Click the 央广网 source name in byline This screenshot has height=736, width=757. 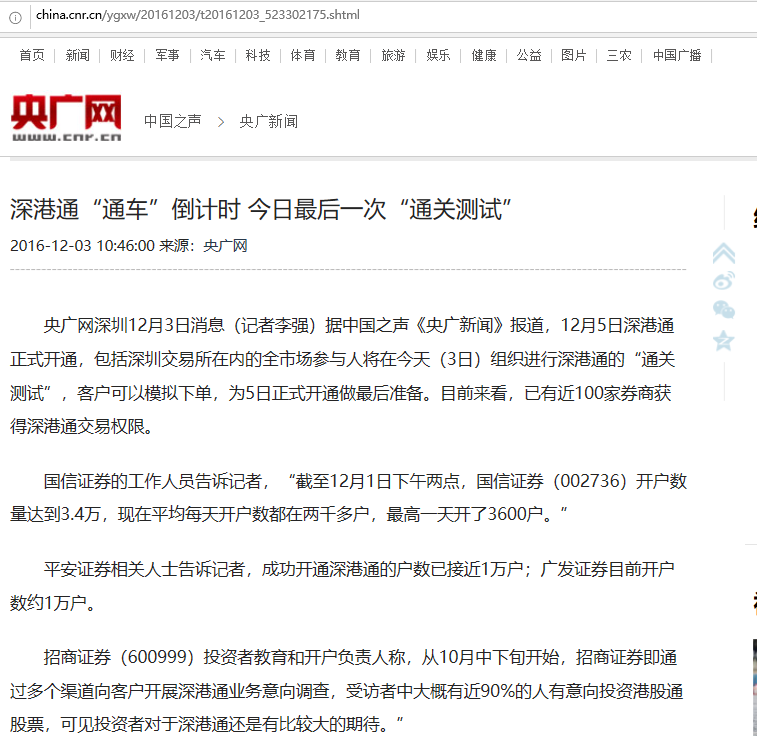(x=225, y=246)
